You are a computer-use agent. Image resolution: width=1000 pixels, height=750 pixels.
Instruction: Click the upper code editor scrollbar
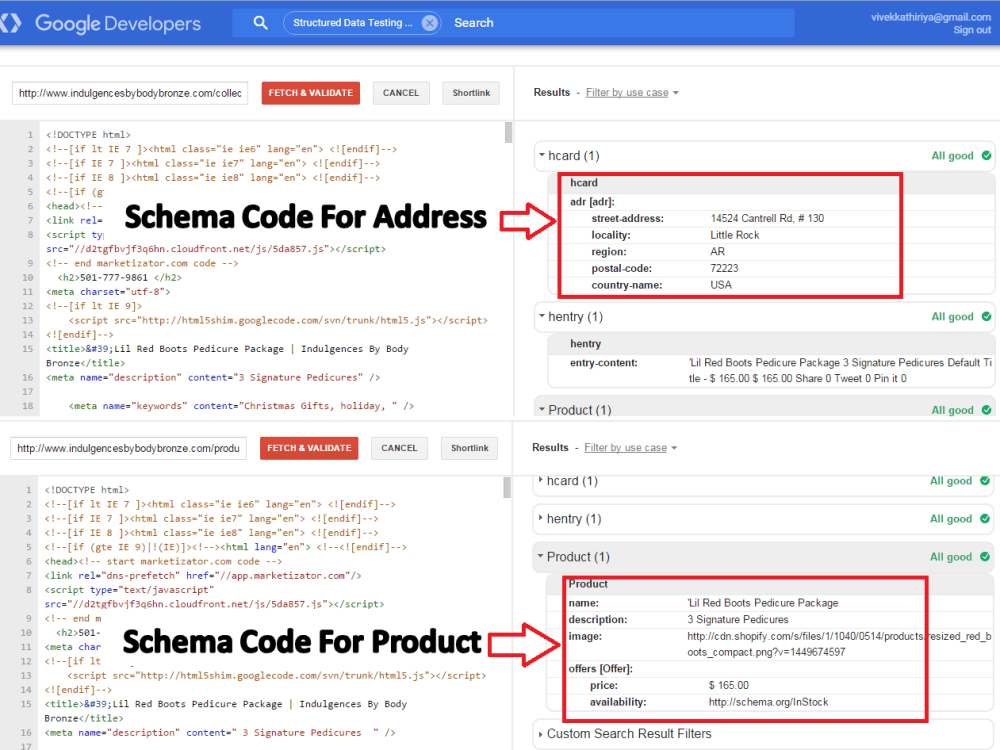(508, 132)
